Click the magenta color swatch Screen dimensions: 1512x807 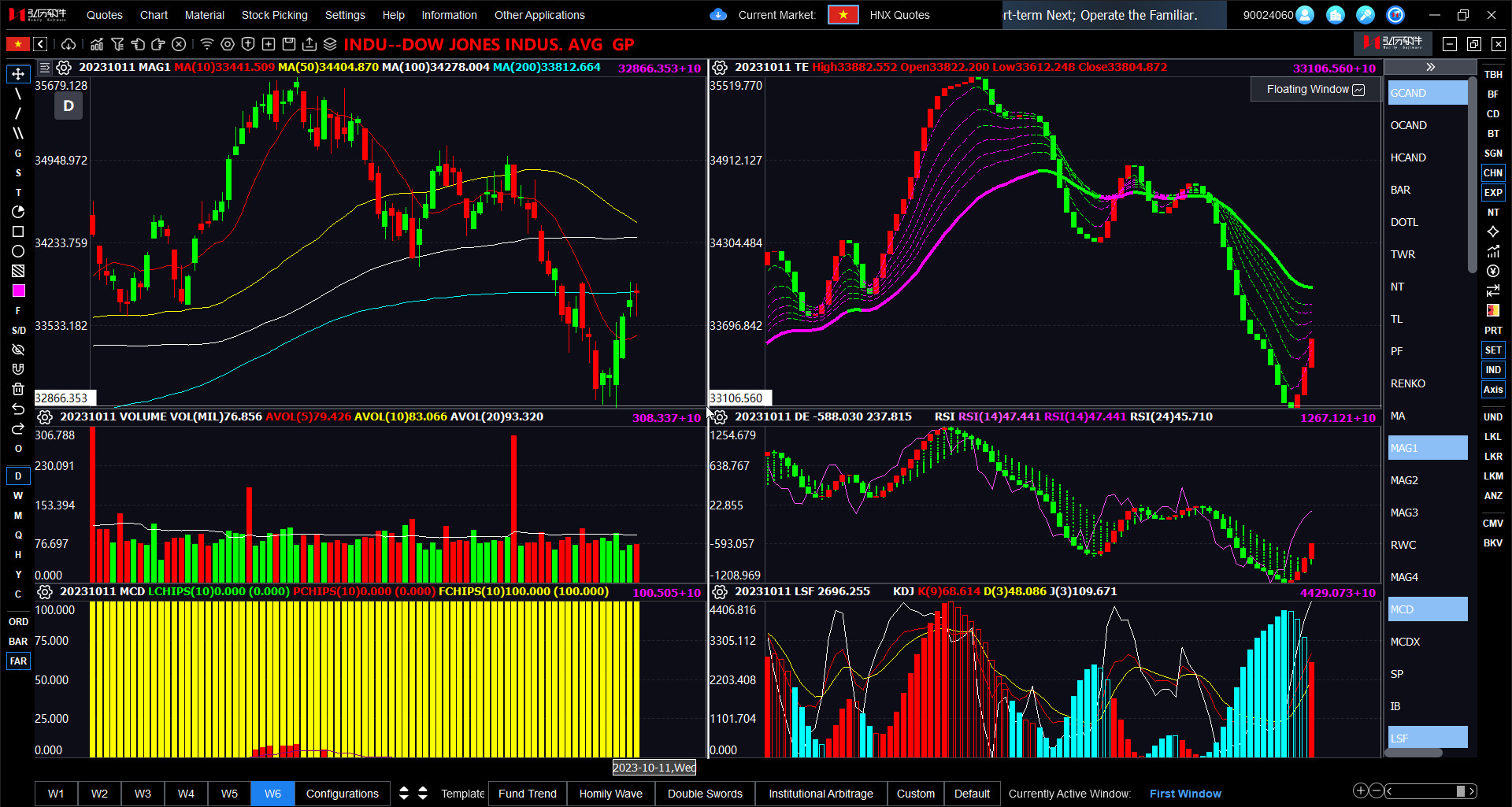[x=18, y=291]
